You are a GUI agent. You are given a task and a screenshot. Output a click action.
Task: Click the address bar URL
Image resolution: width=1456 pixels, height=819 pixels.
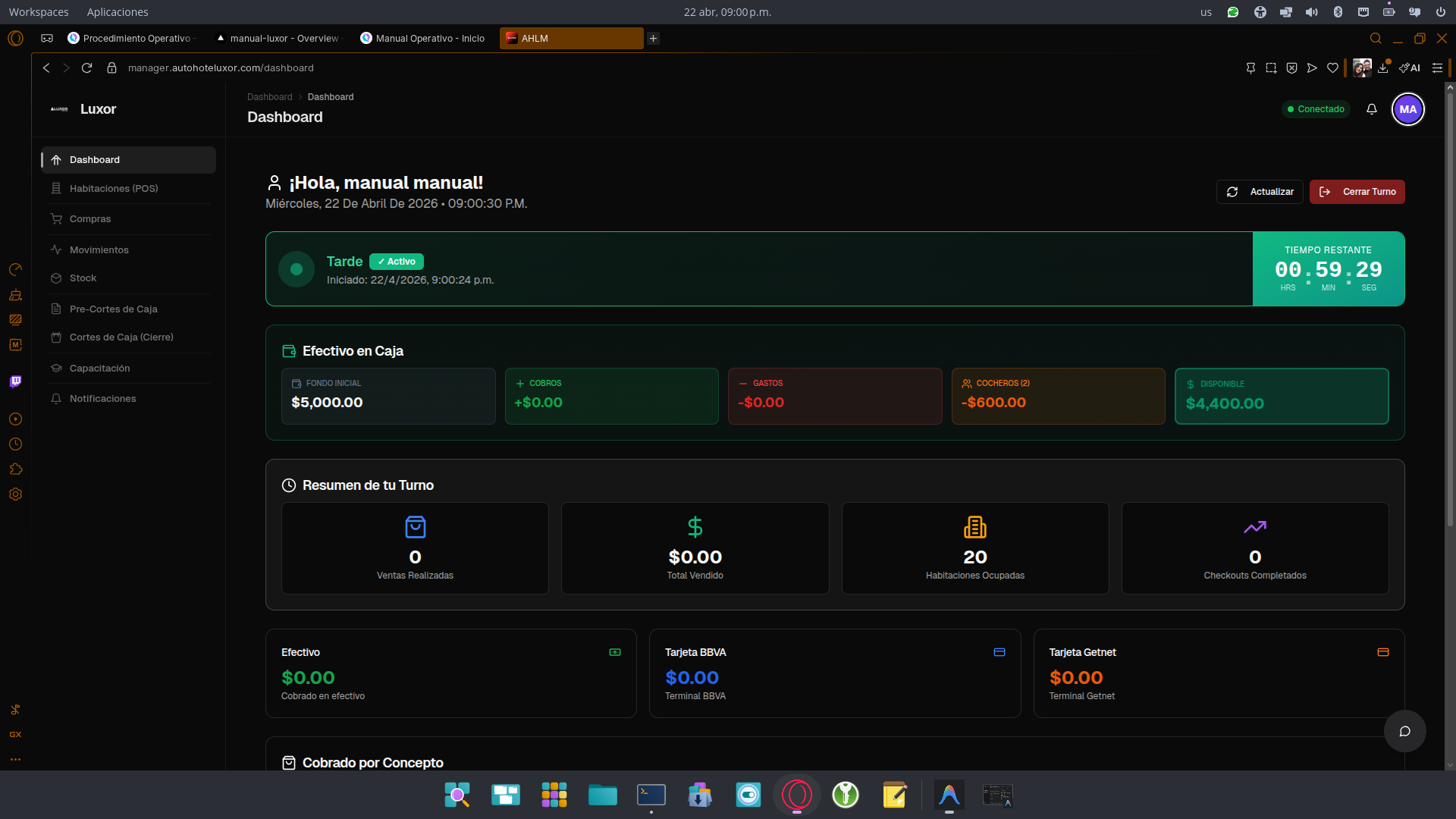click(x=221, y=68)
